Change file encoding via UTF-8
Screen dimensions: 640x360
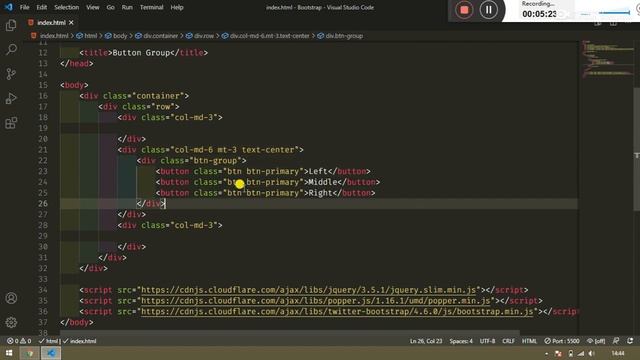point(487,341)
